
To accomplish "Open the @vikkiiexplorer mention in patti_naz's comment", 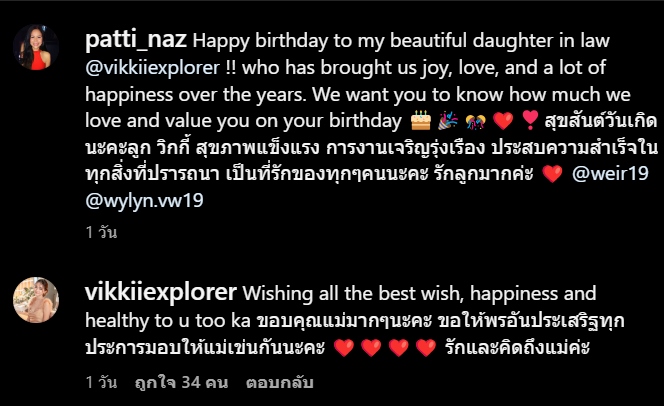I will click(x=152, y=67).
